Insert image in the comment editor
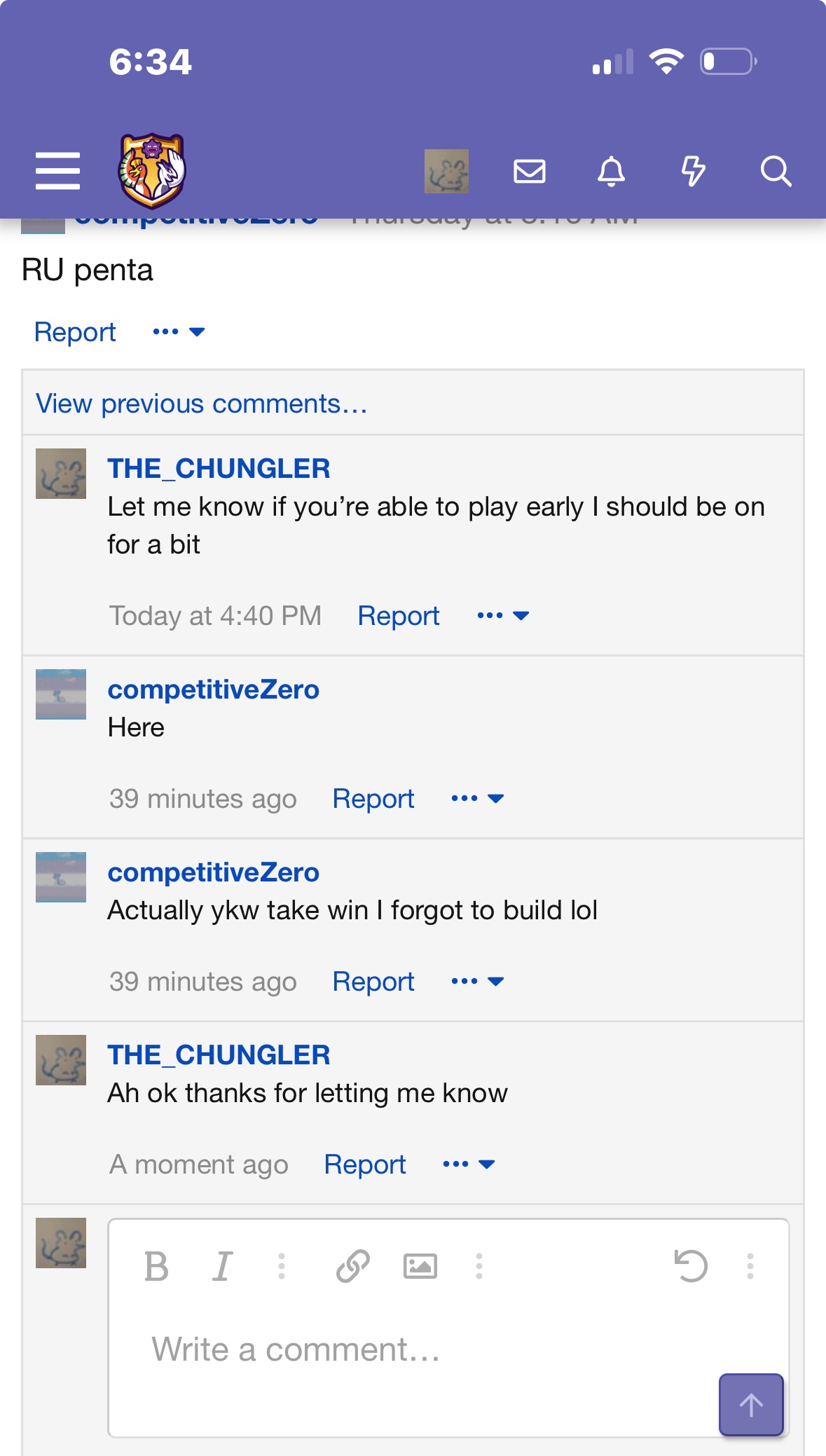826x1456 pixels. pyautogui.click(x=420, y=1266)
